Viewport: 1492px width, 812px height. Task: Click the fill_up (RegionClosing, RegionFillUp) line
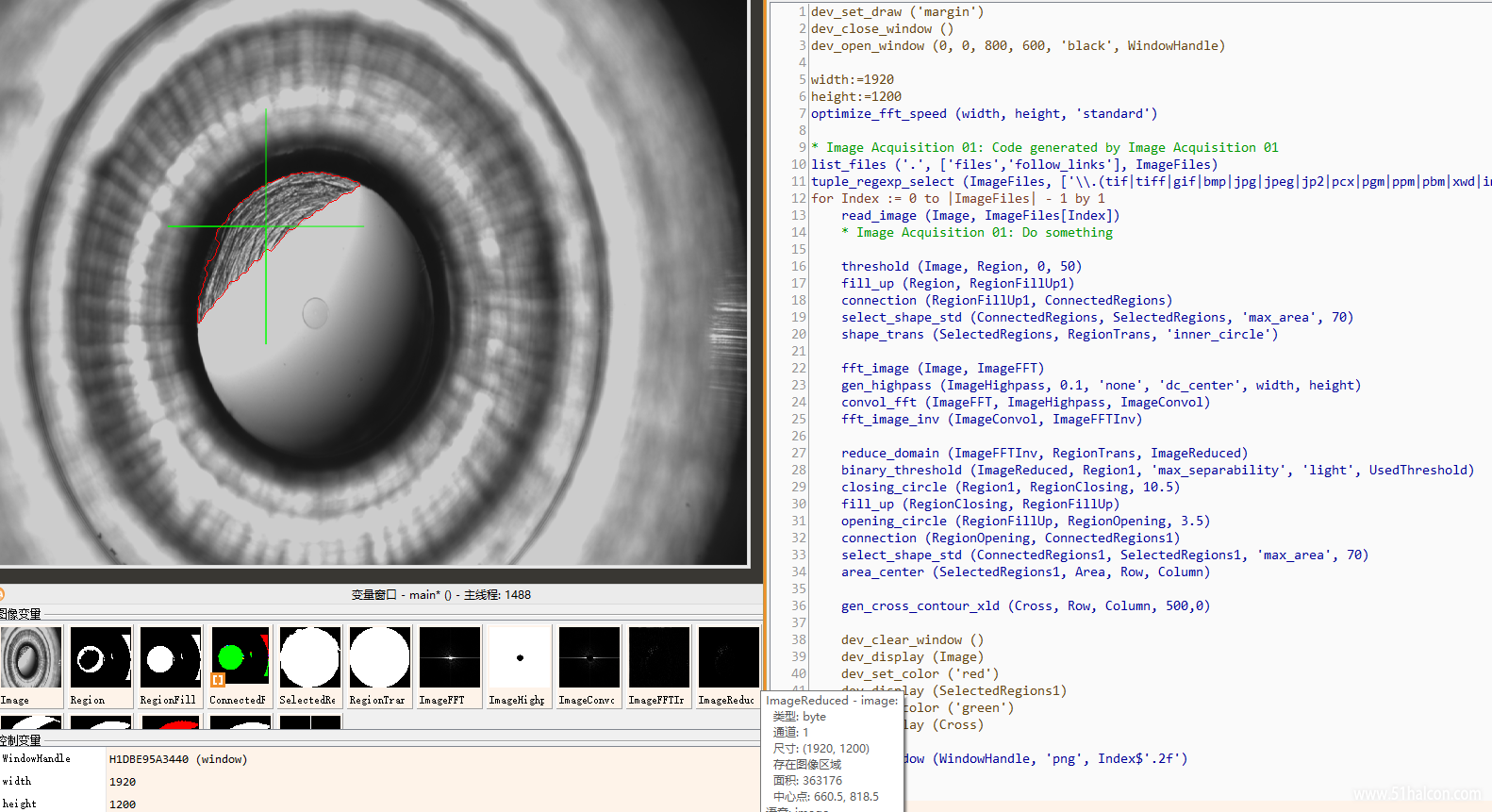(x=980, y=504)
